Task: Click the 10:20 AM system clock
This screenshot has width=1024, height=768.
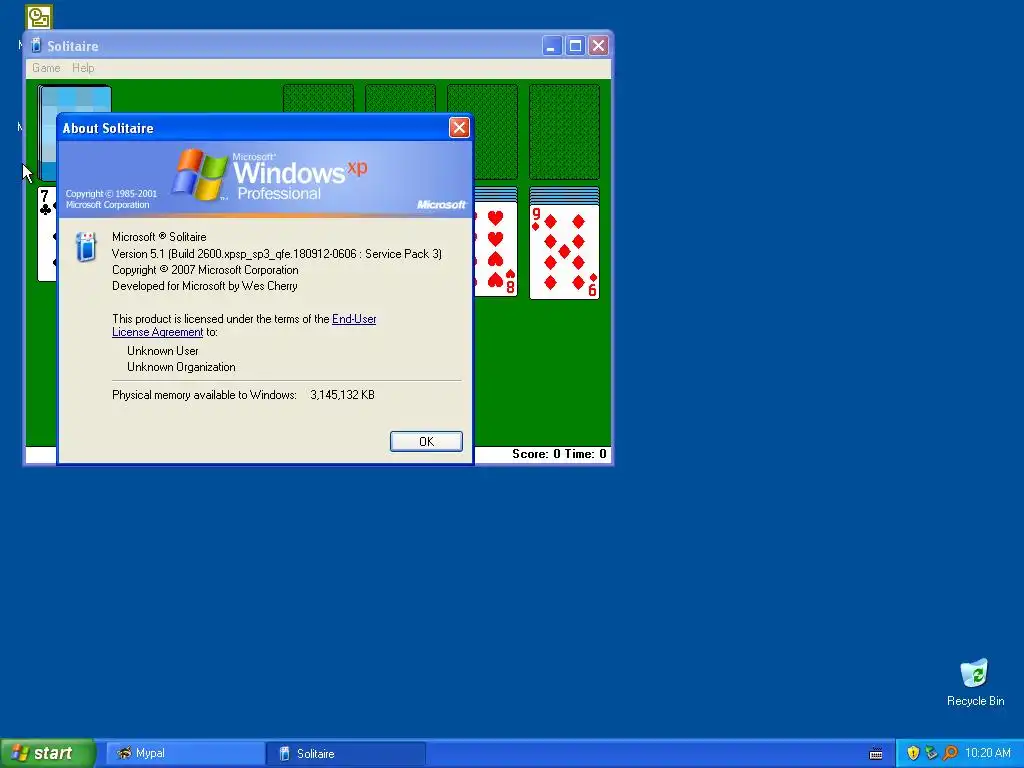Action: [x=987, y=753]
